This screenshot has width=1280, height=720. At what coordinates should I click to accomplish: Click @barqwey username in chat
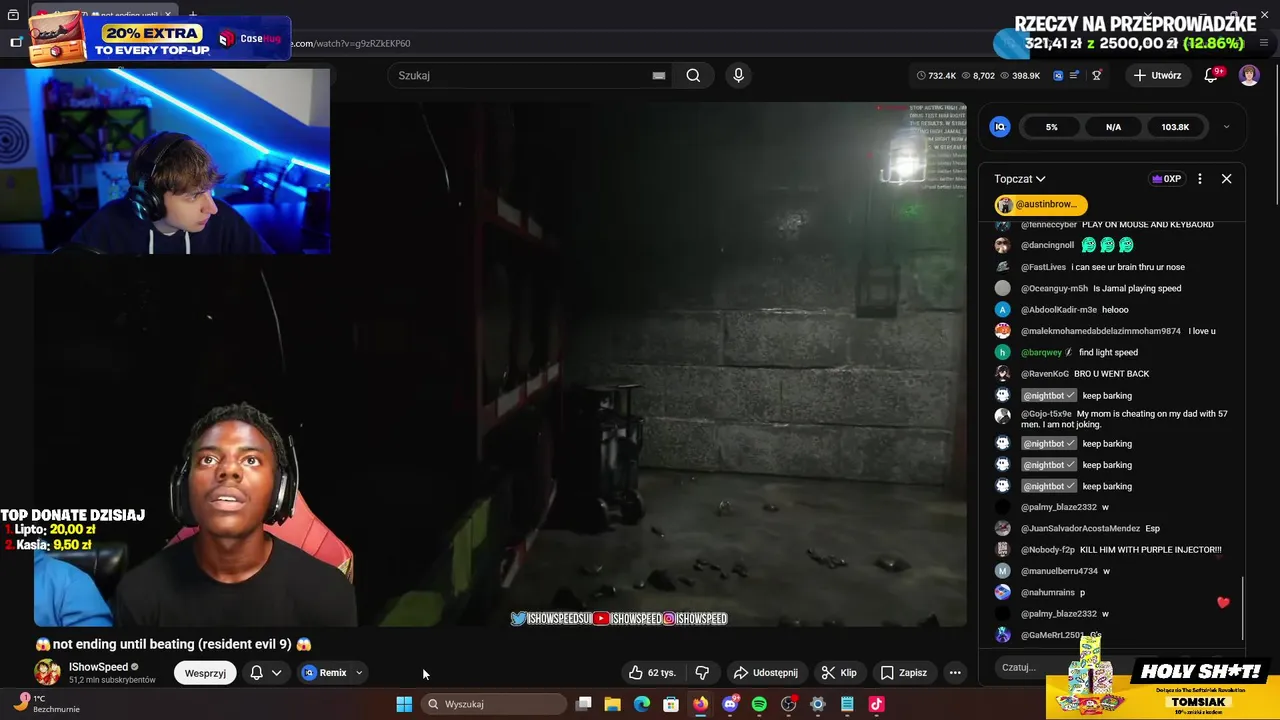pyautogui.click(x=1041, y=352)
